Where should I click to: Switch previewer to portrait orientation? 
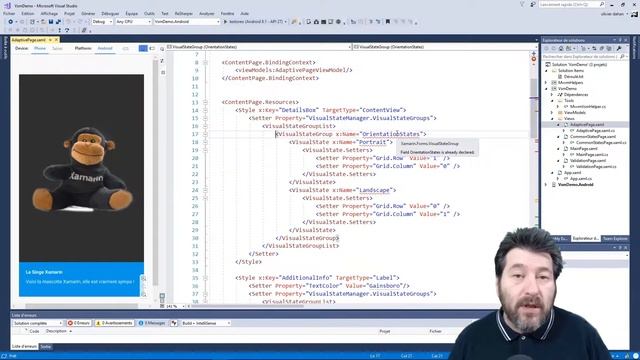[143, 49]
